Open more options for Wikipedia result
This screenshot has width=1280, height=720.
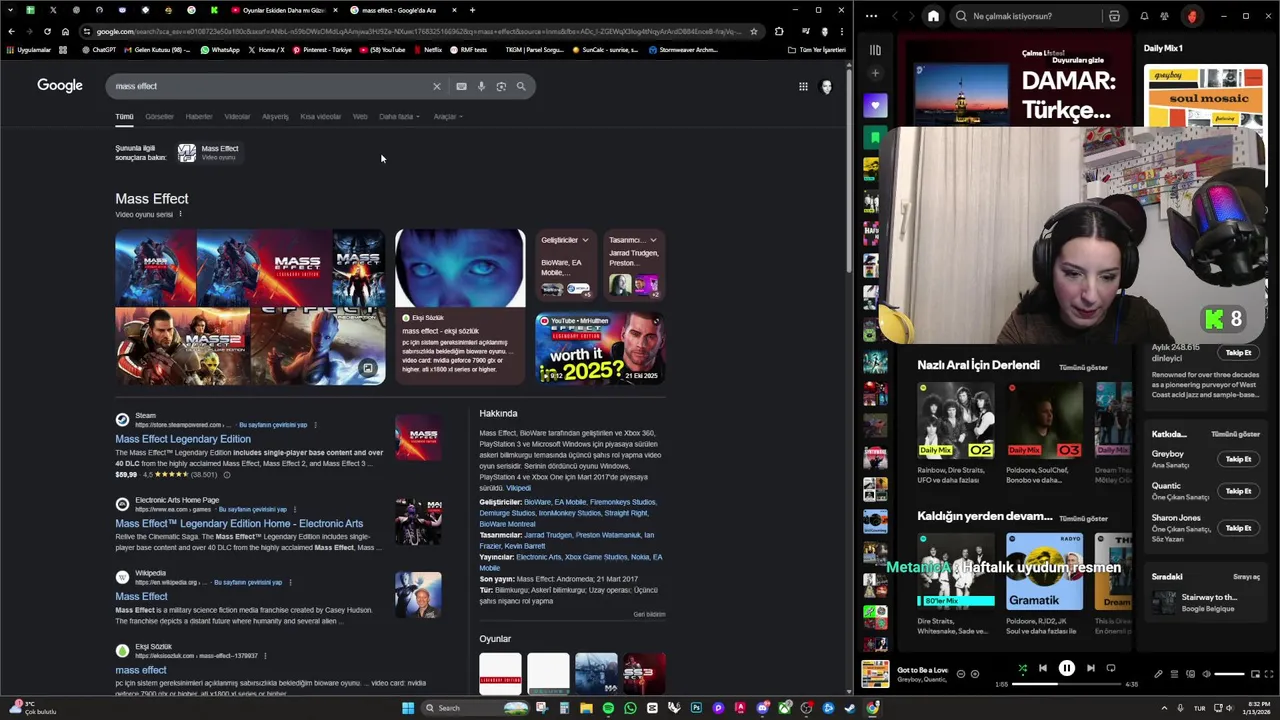click(x=290, y=582)
